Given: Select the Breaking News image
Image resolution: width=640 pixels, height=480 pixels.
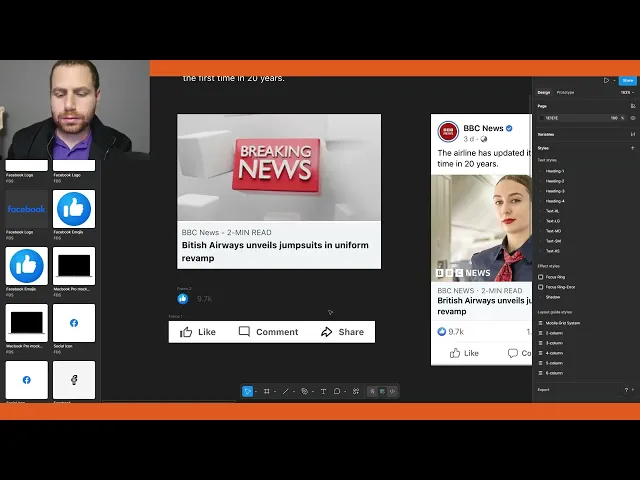Looking at the screenshot, I should (x=279, y=168).
